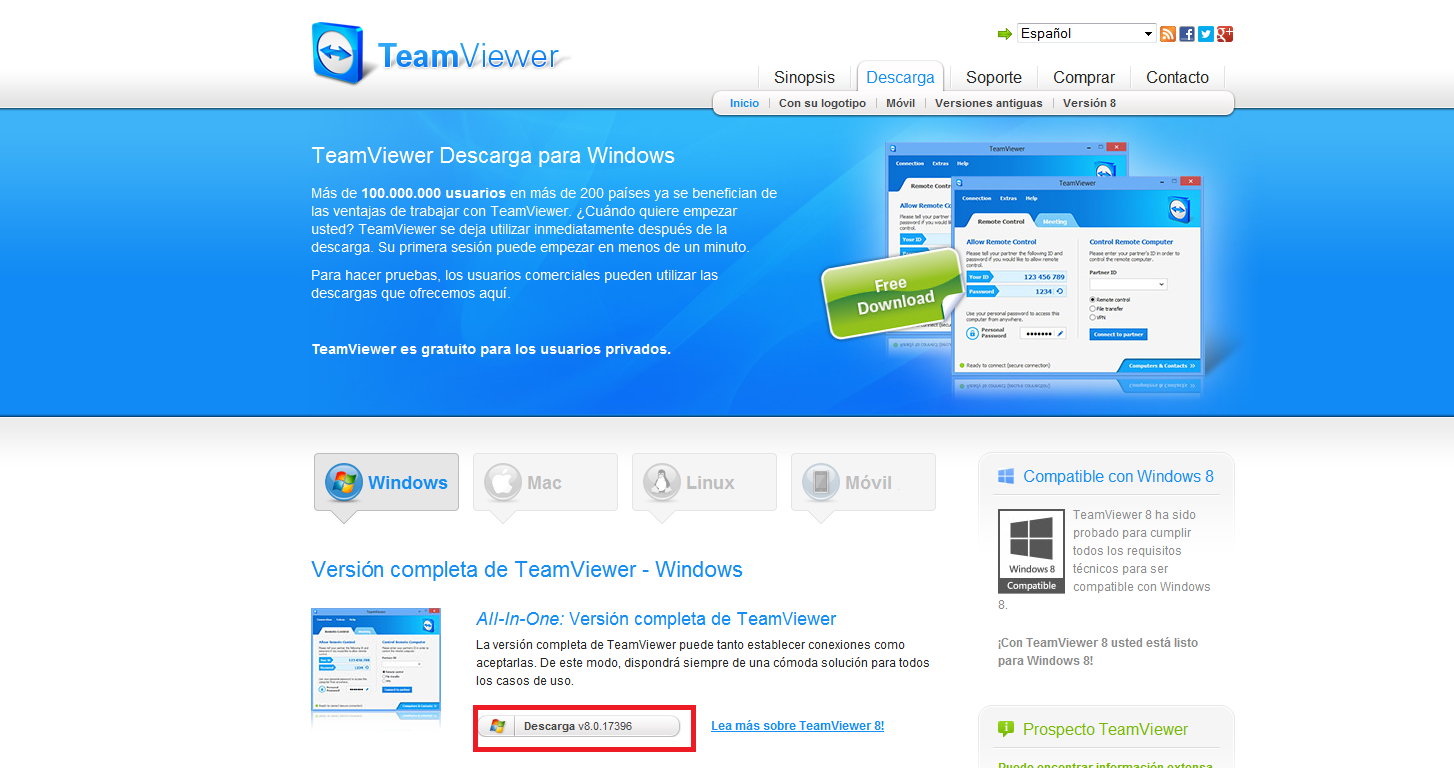Click the Twitter icon
Viewport: 1454px width, 768px height.
1205,33
